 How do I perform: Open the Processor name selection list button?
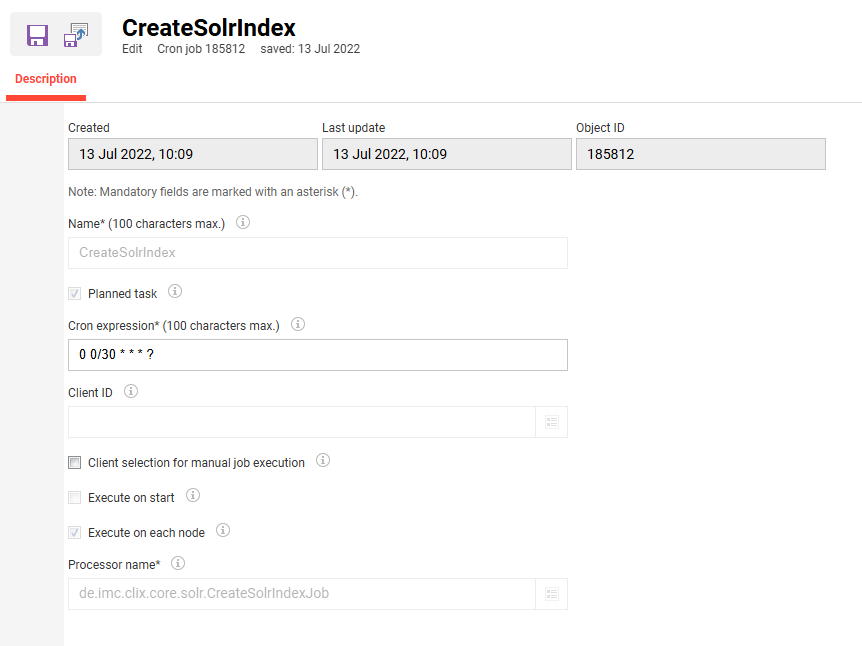point(552,594)
